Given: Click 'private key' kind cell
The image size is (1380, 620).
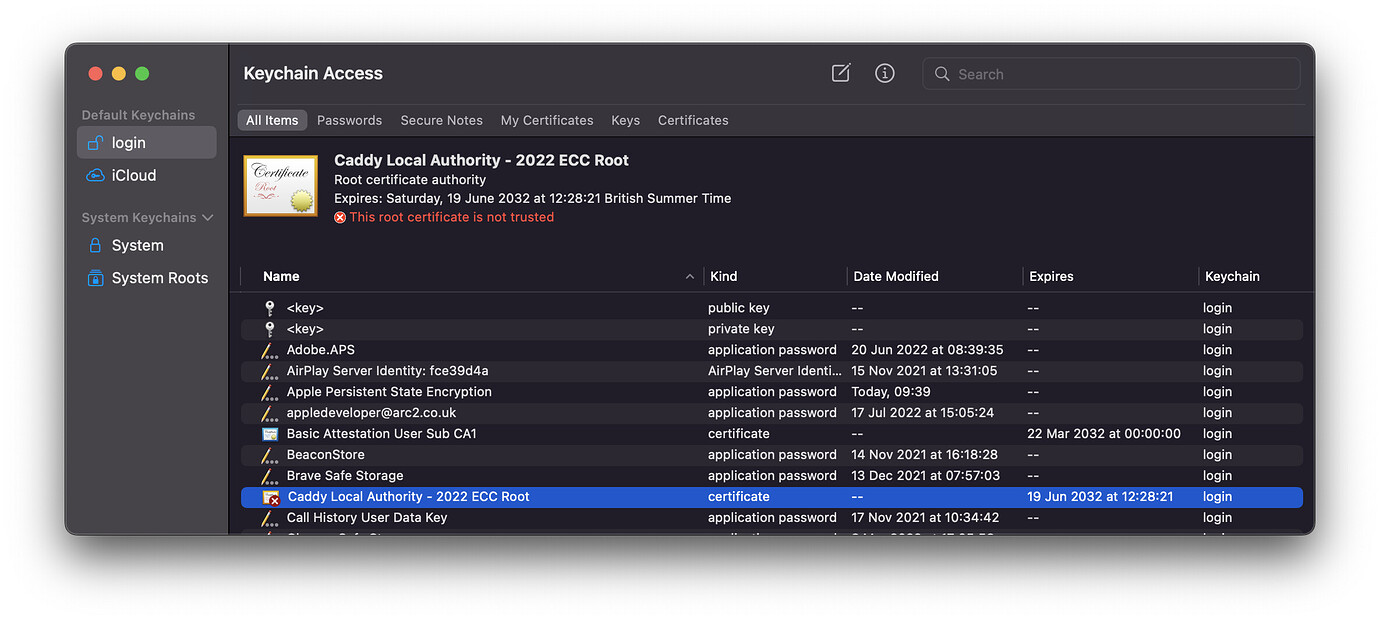Looking at the screenshot, I should [x=741, y=329].
